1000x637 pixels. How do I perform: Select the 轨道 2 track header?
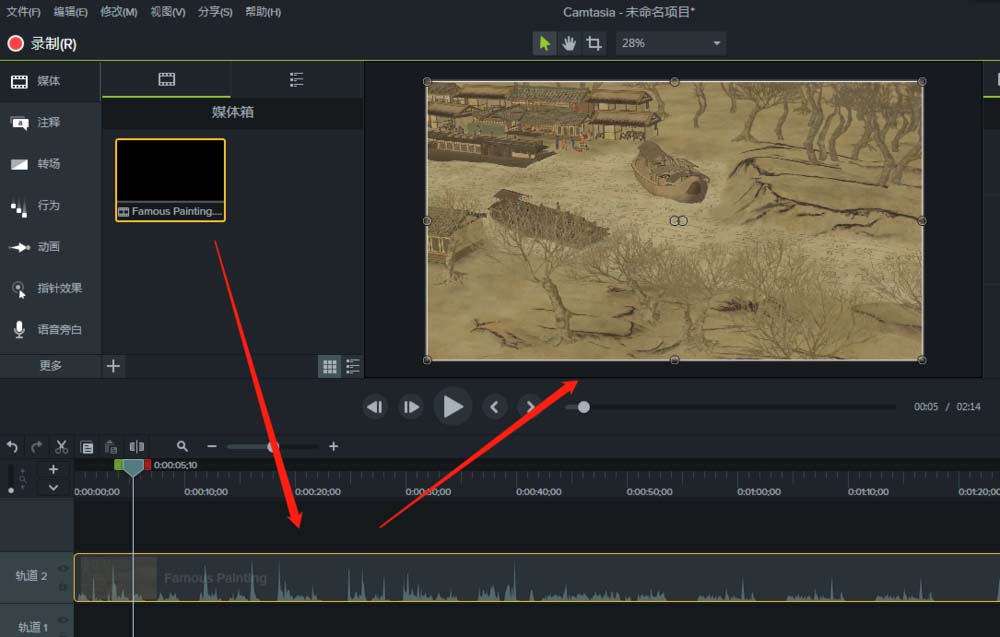(x=36, y=576)
